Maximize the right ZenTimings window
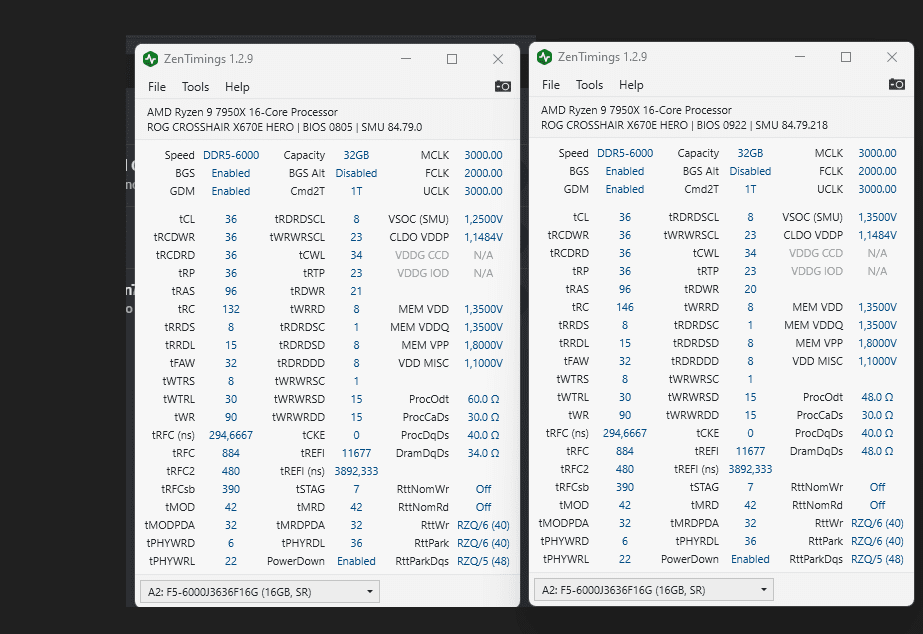 coord(846,57)
